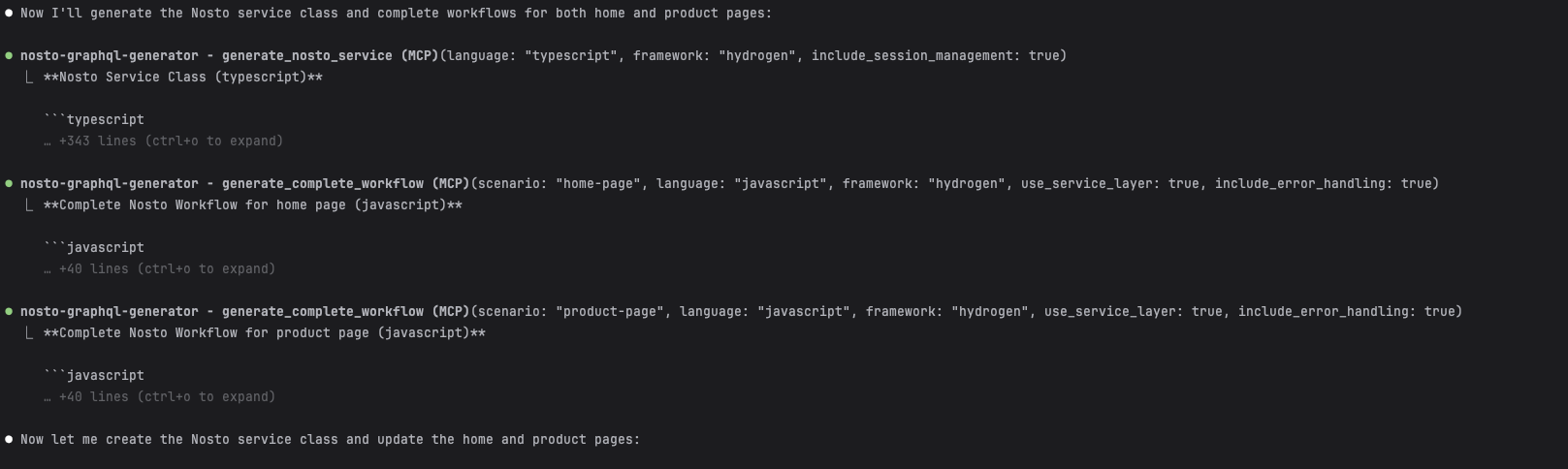Screen dimensions: 1568x469
Task: Click the green status dot for the product-page workflow call
Action: [9, 312]
